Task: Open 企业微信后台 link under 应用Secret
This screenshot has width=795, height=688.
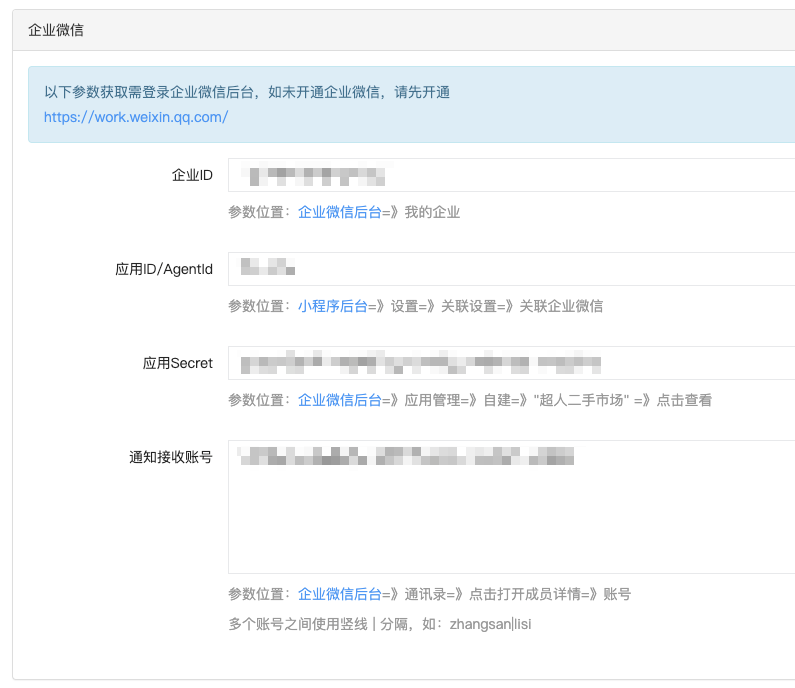Action: pyautogui.click(x=340, y=400)
